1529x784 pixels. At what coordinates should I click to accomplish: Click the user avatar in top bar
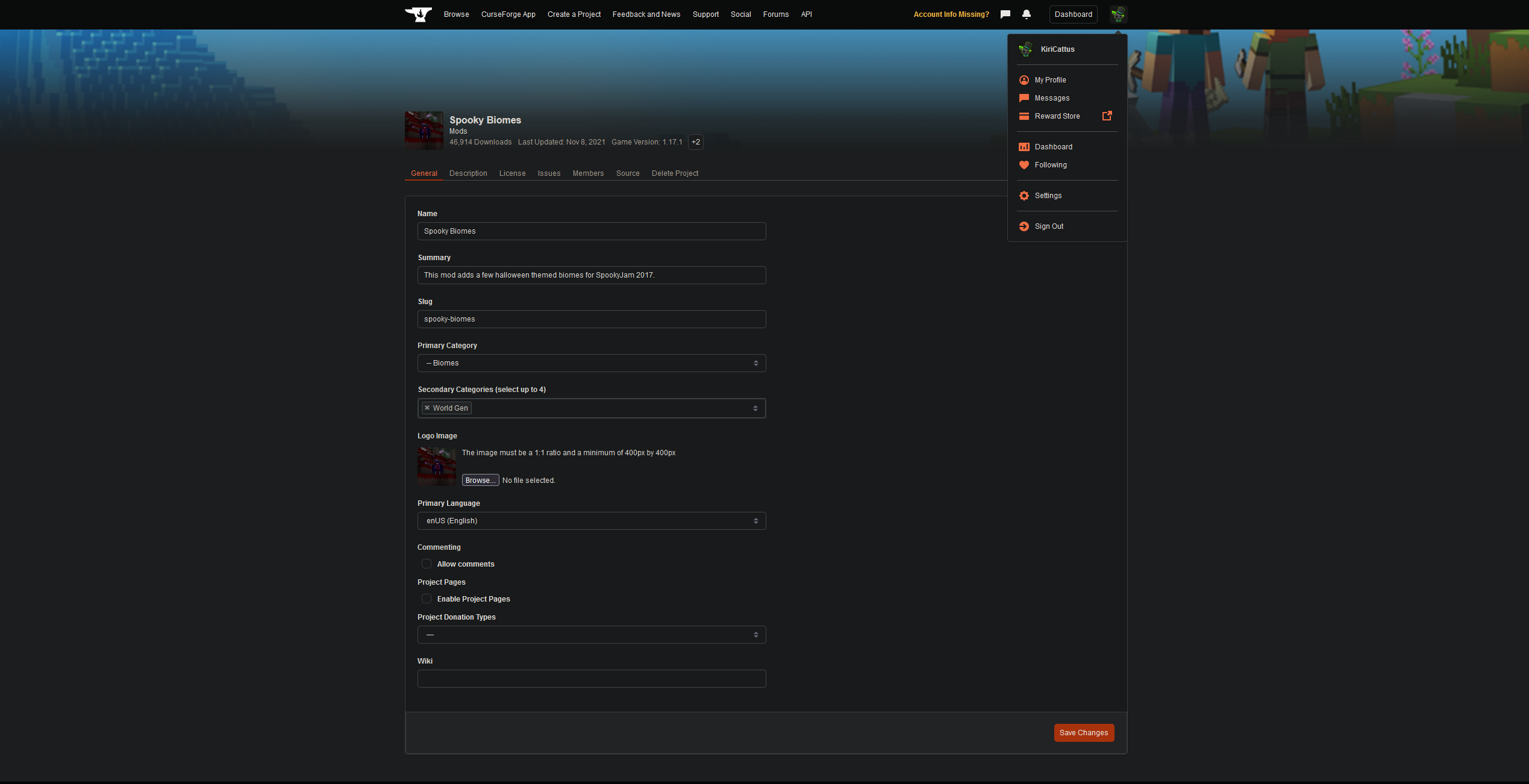tap(1118, 14)
